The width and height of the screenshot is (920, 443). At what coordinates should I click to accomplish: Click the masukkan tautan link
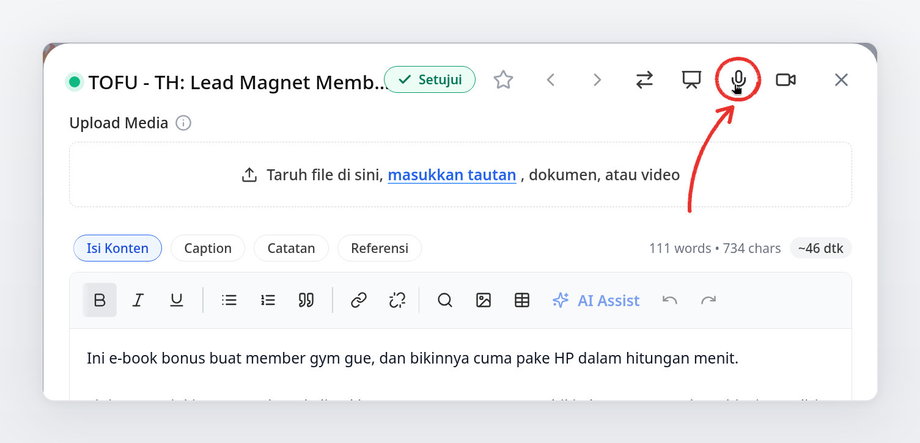[x=452, y=175]
